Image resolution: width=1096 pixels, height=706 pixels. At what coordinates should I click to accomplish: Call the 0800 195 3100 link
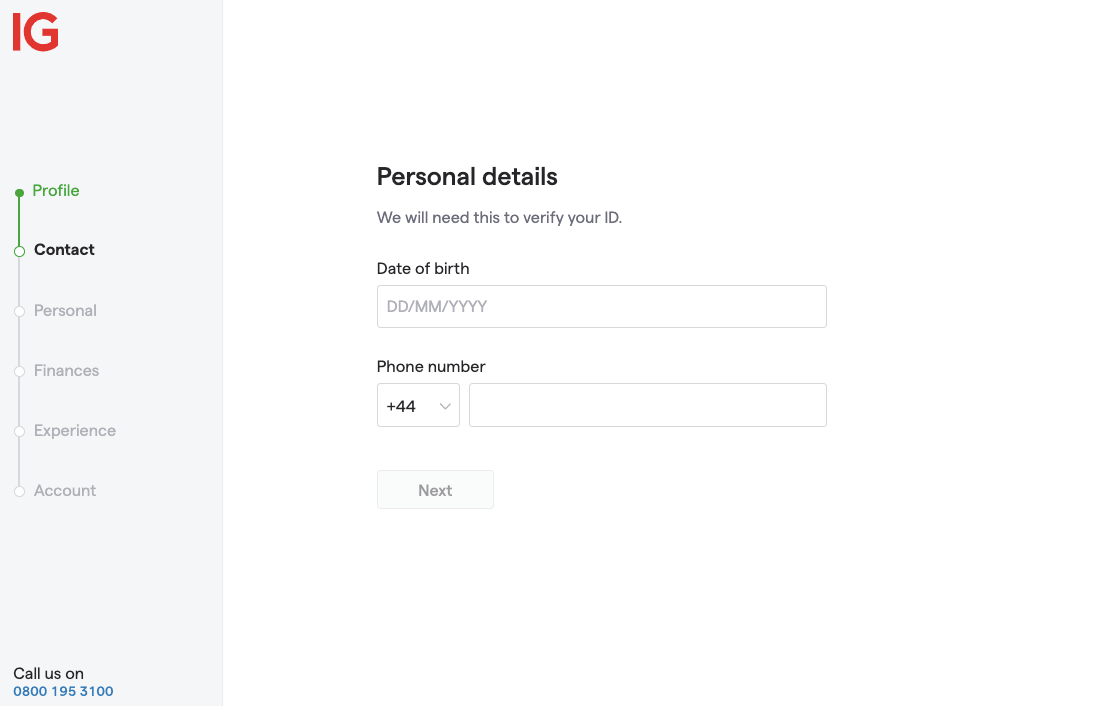click(63, 691)
